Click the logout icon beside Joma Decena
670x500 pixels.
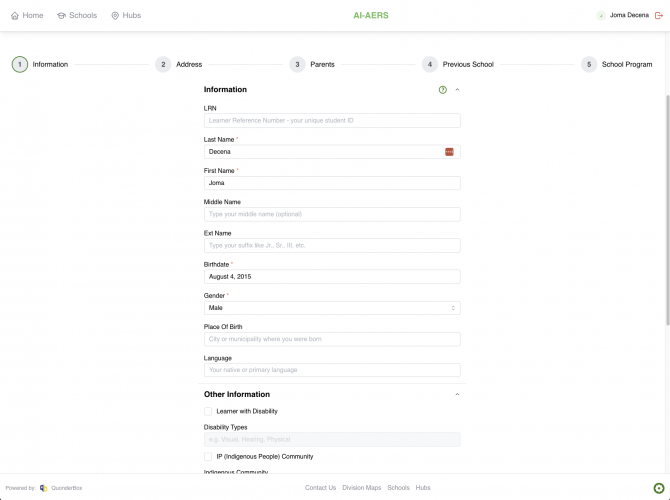(x=658, y=15)
